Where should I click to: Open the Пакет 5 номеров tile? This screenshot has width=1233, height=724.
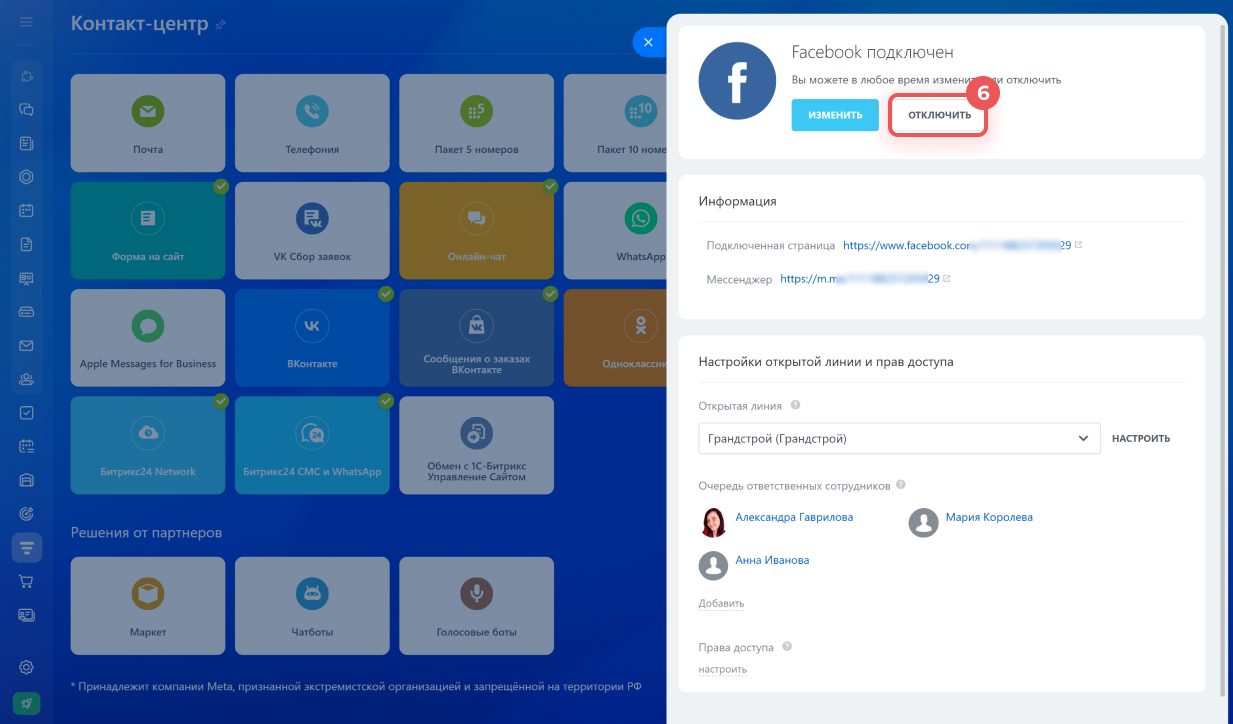click(x=476, y=122)
